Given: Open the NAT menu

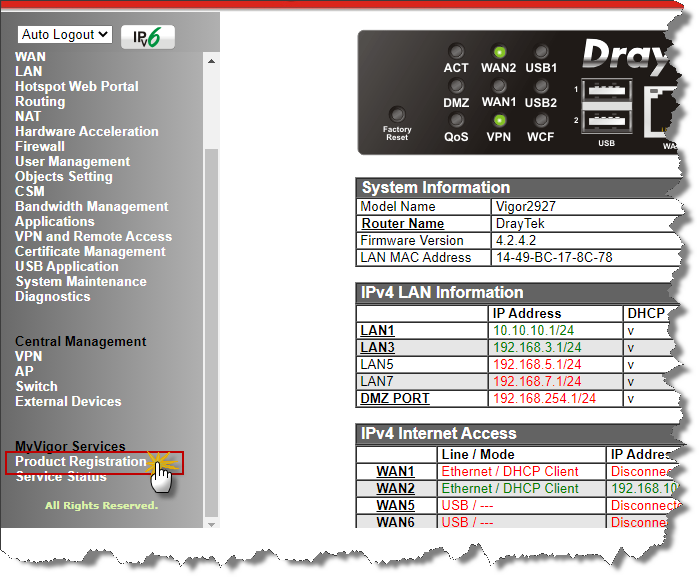Looking at the screenshot, I should [28, 116].
